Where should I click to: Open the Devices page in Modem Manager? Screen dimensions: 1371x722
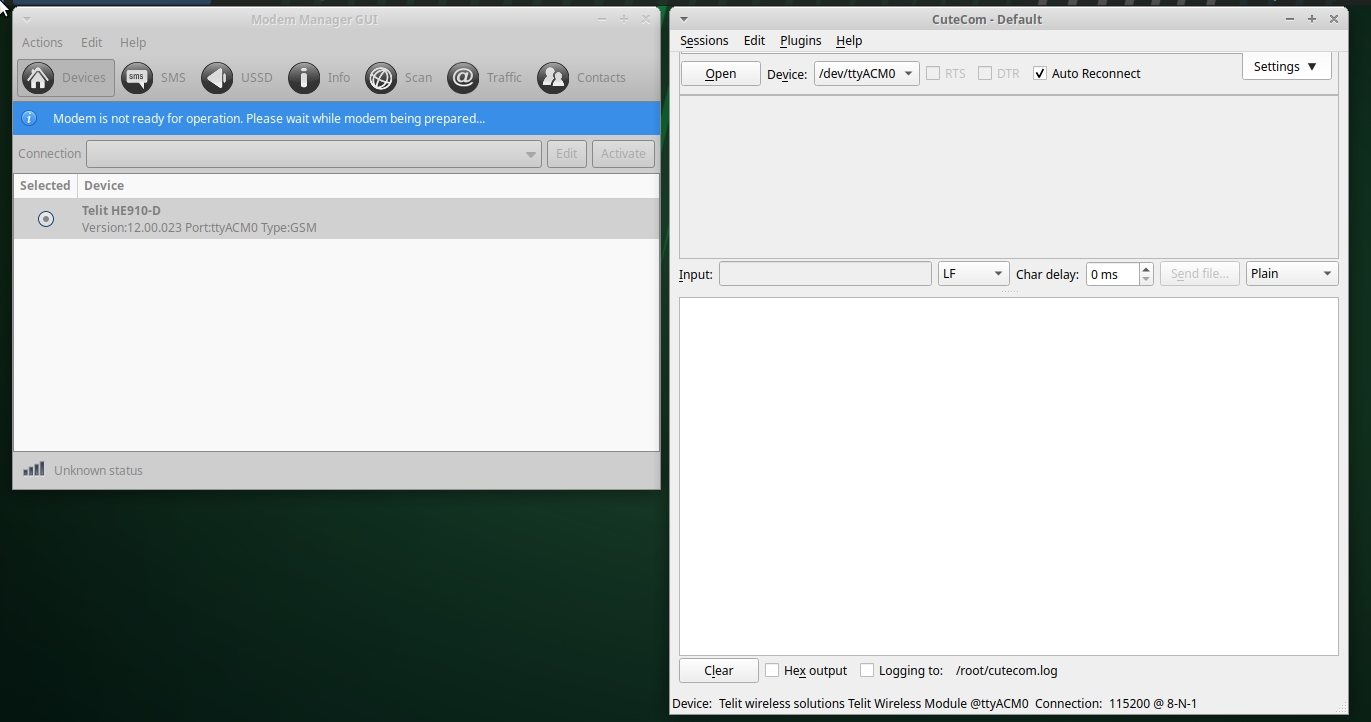66,77
